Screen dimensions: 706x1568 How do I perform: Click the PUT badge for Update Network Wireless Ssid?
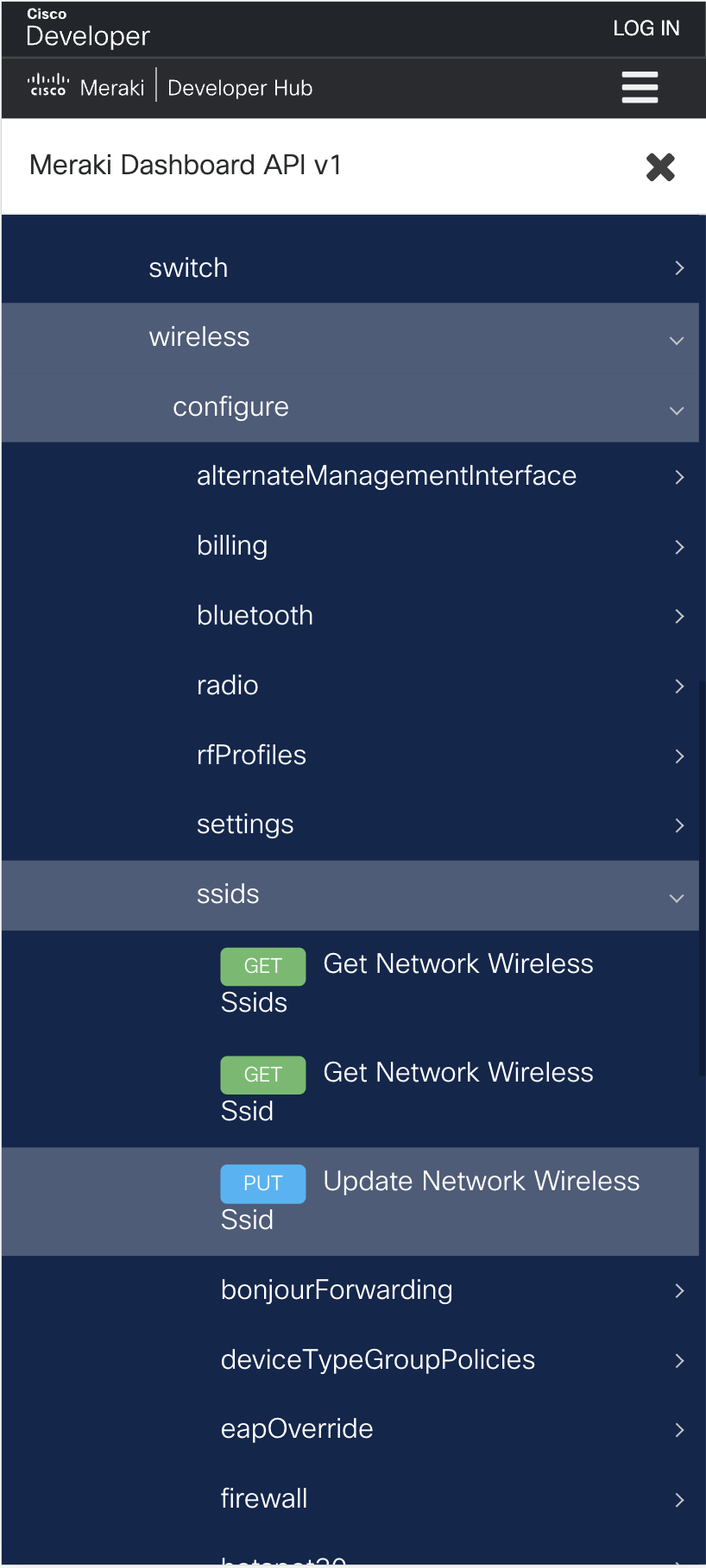(x=262, y=1183)
